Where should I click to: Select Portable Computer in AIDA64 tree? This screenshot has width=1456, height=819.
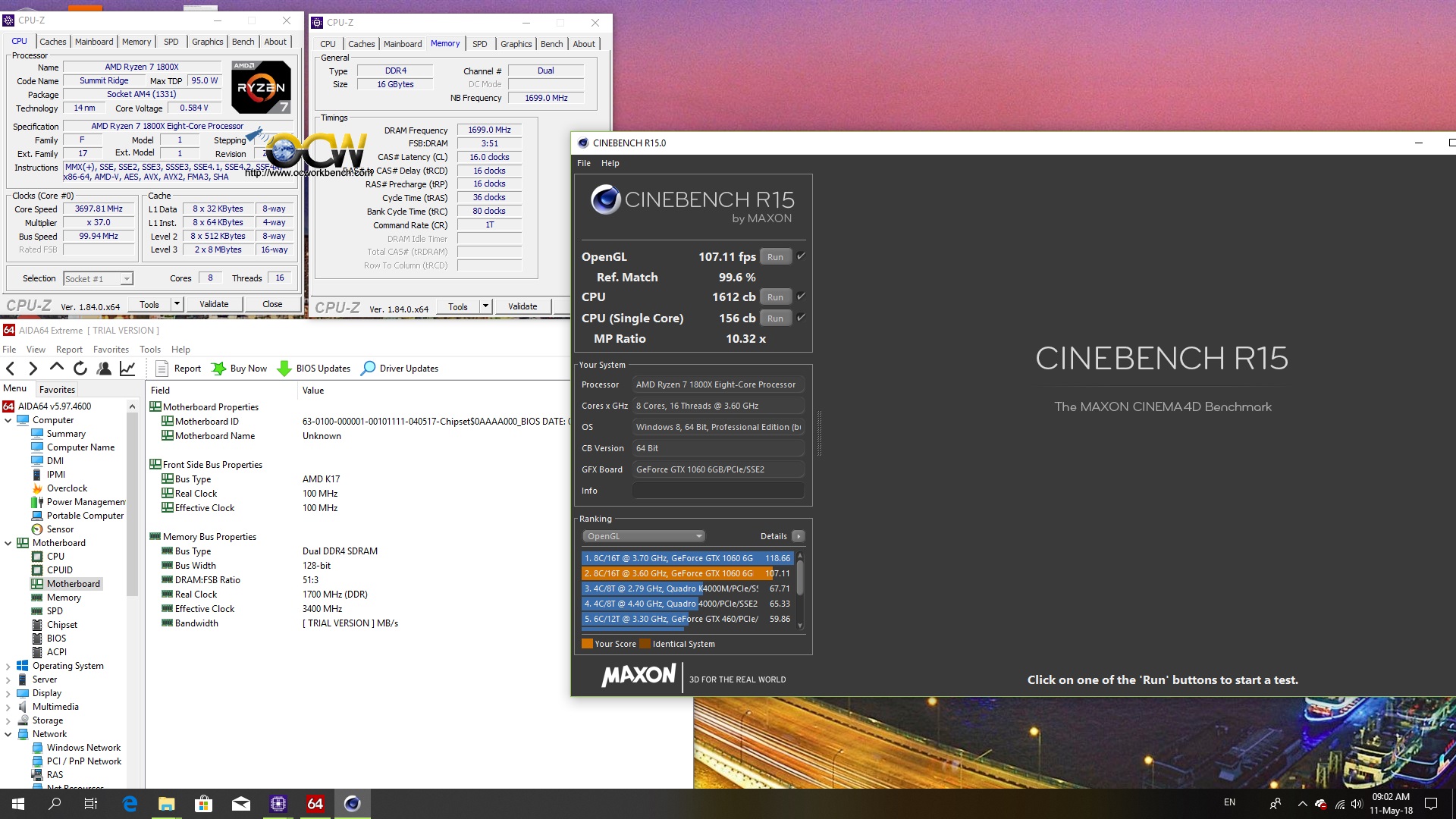point(85,516)
